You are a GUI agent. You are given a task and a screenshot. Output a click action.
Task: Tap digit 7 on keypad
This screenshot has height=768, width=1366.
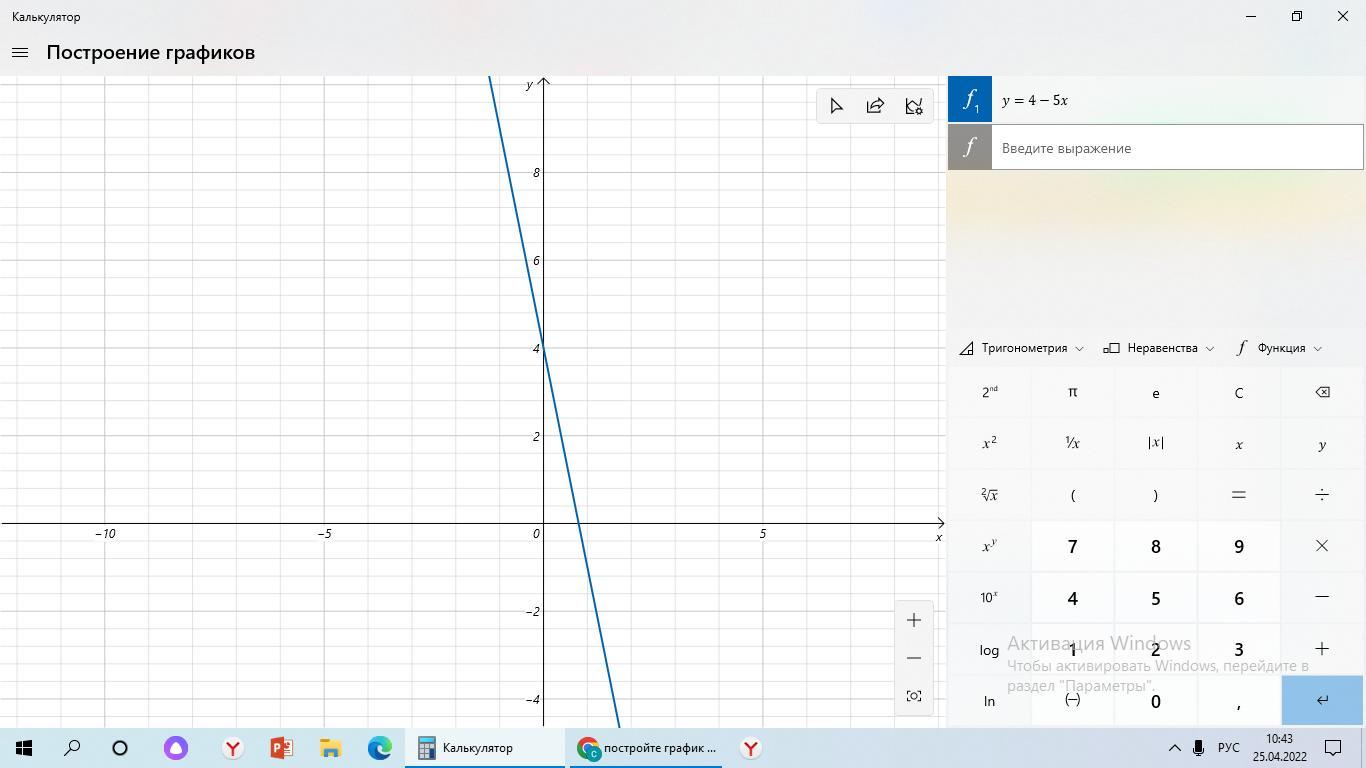(x=1072, y=546)
